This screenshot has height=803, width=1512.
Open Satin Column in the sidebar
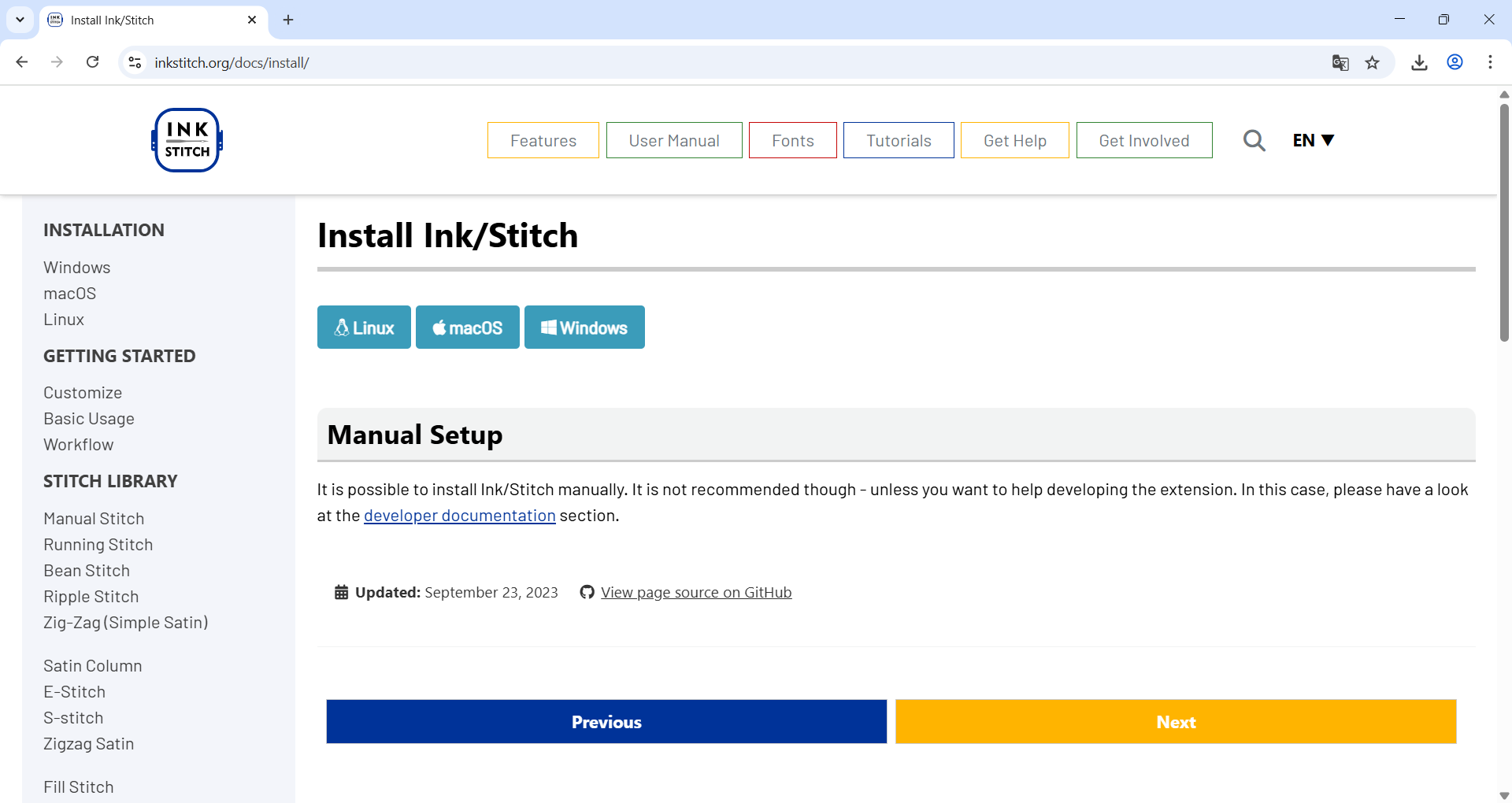pyautogui.click(x=93, y=666)
